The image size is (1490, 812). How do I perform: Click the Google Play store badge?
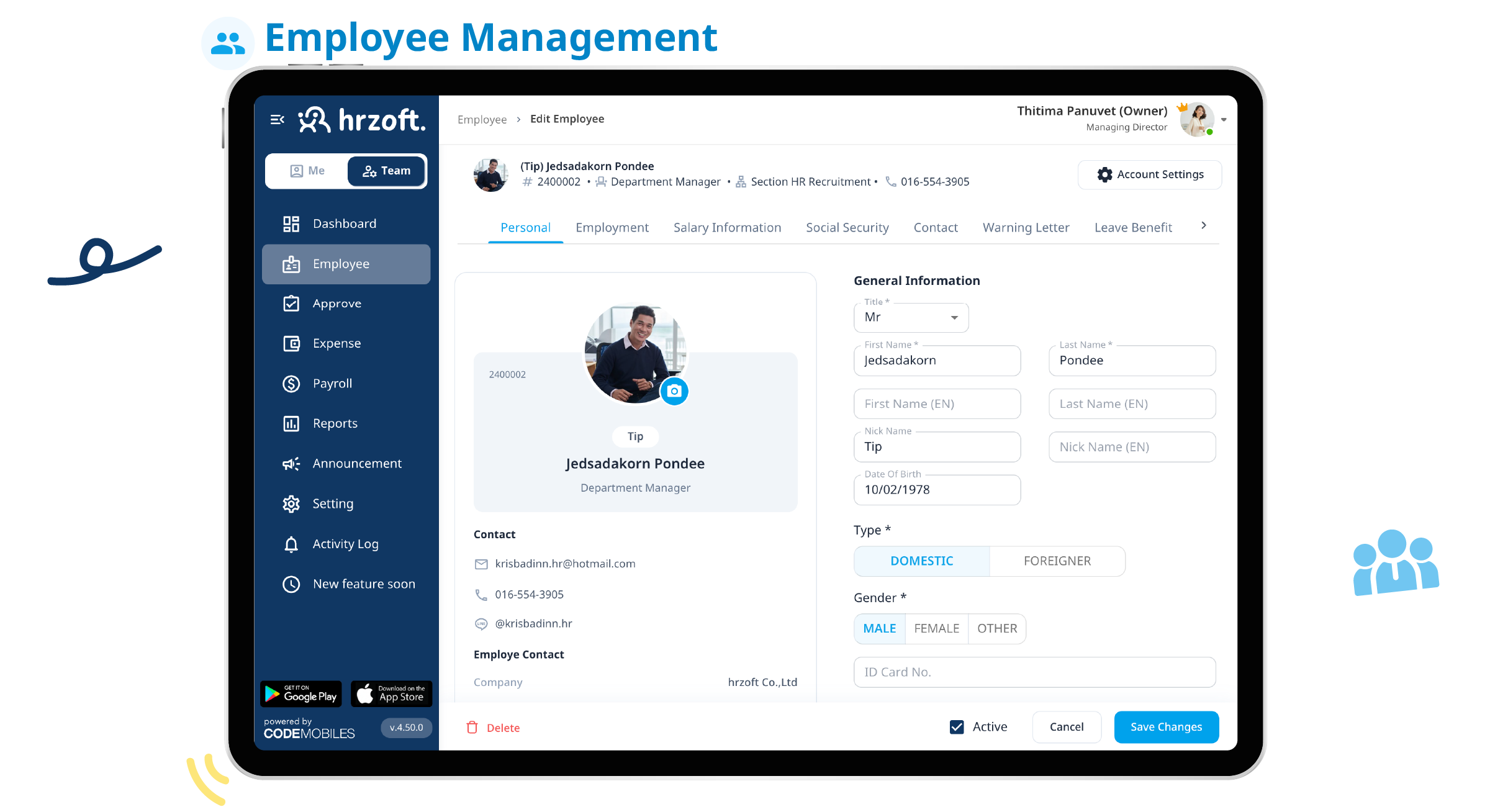pyautogui.click(x=301, y=693)
